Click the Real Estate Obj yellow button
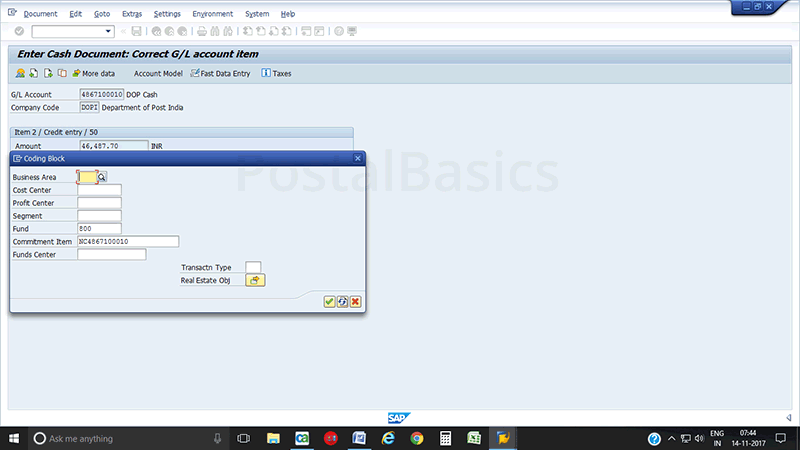The height and width of the screenshot is (450, 800). pos(255,281)
